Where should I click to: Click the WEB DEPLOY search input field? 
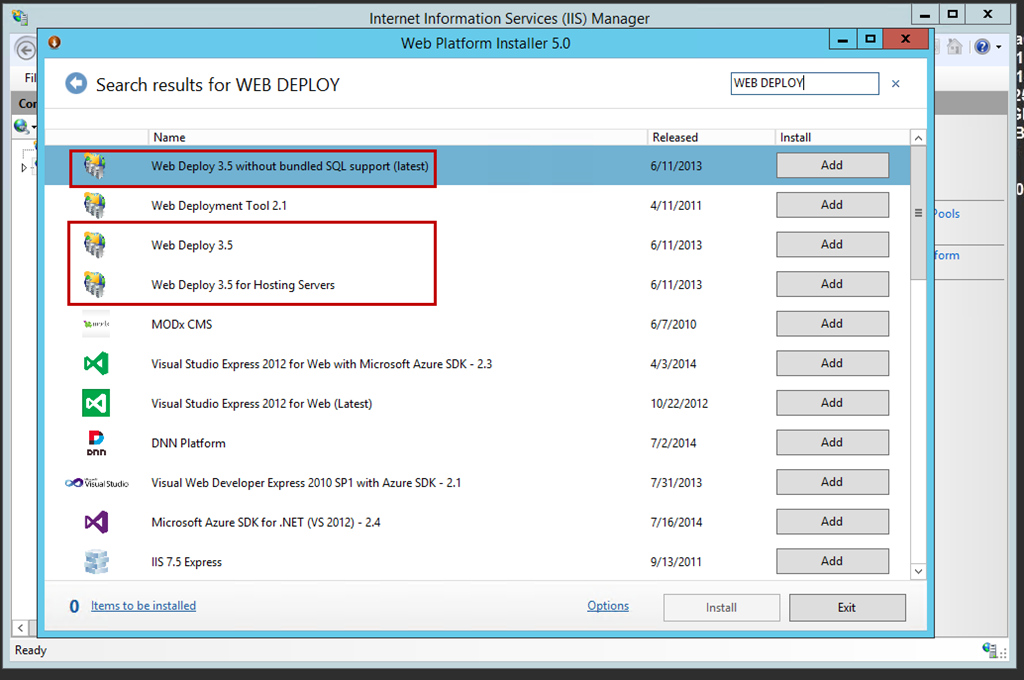click(x=805, y=83)
